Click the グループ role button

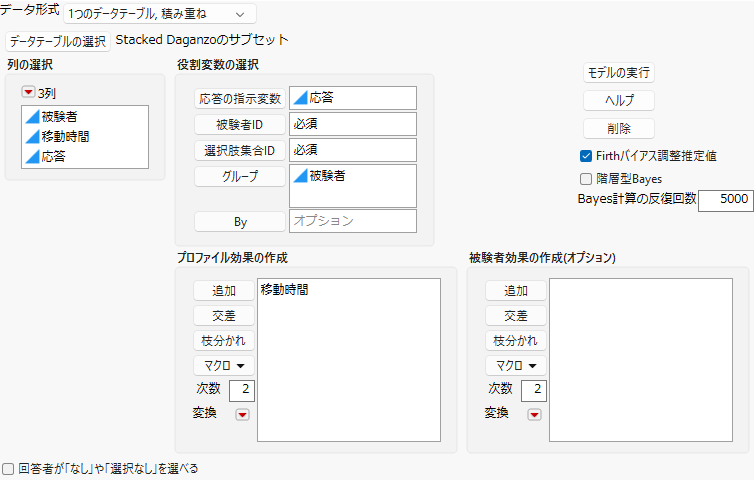(239, 177)
